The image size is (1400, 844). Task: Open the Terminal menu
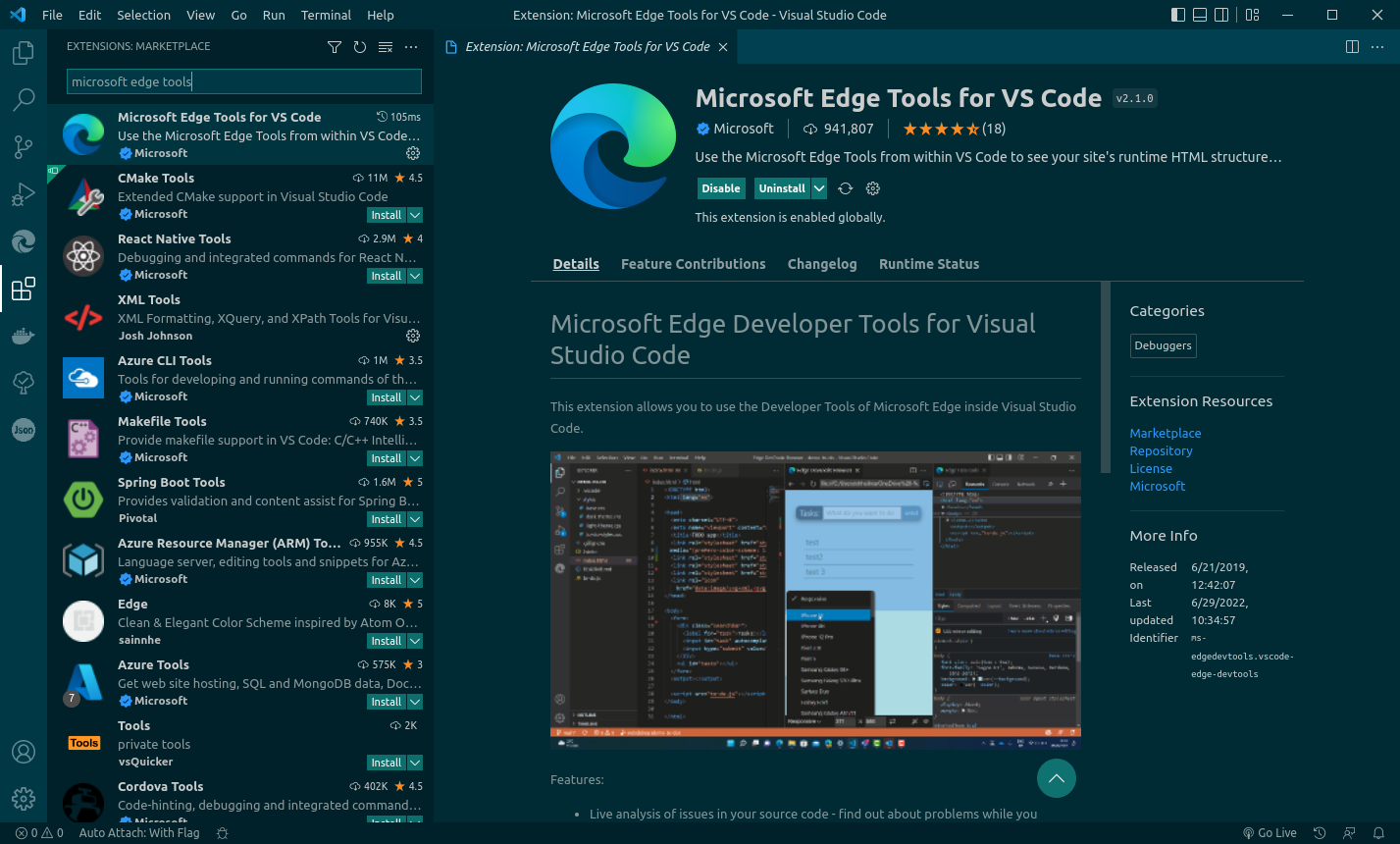coord(325,14)
